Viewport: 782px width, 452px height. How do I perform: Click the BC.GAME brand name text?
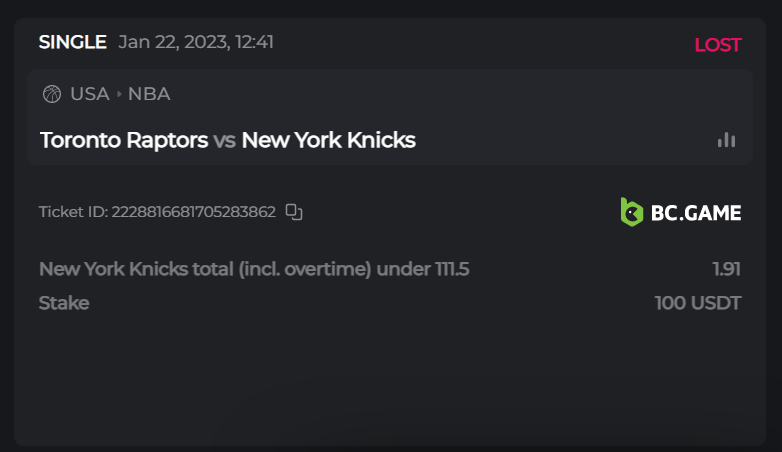click(x=695, y=212)
